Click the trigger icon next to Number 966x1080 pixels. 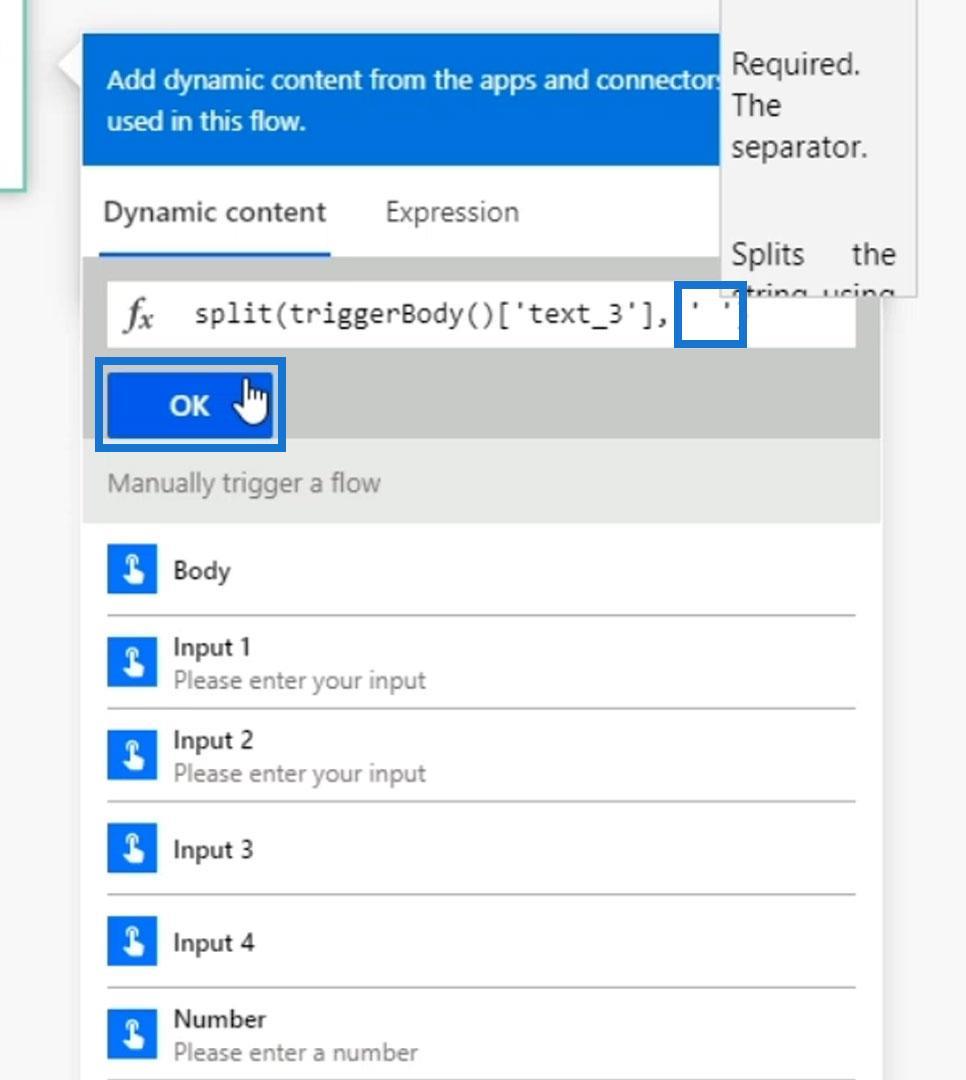pyautogui.click(x=132, y=1034)
